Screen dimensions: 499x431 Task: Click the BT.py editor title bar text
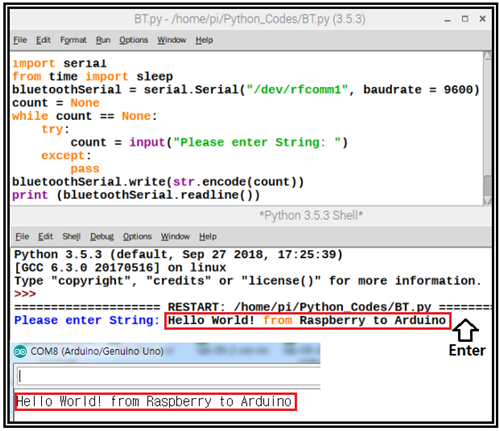click(250, 19)
